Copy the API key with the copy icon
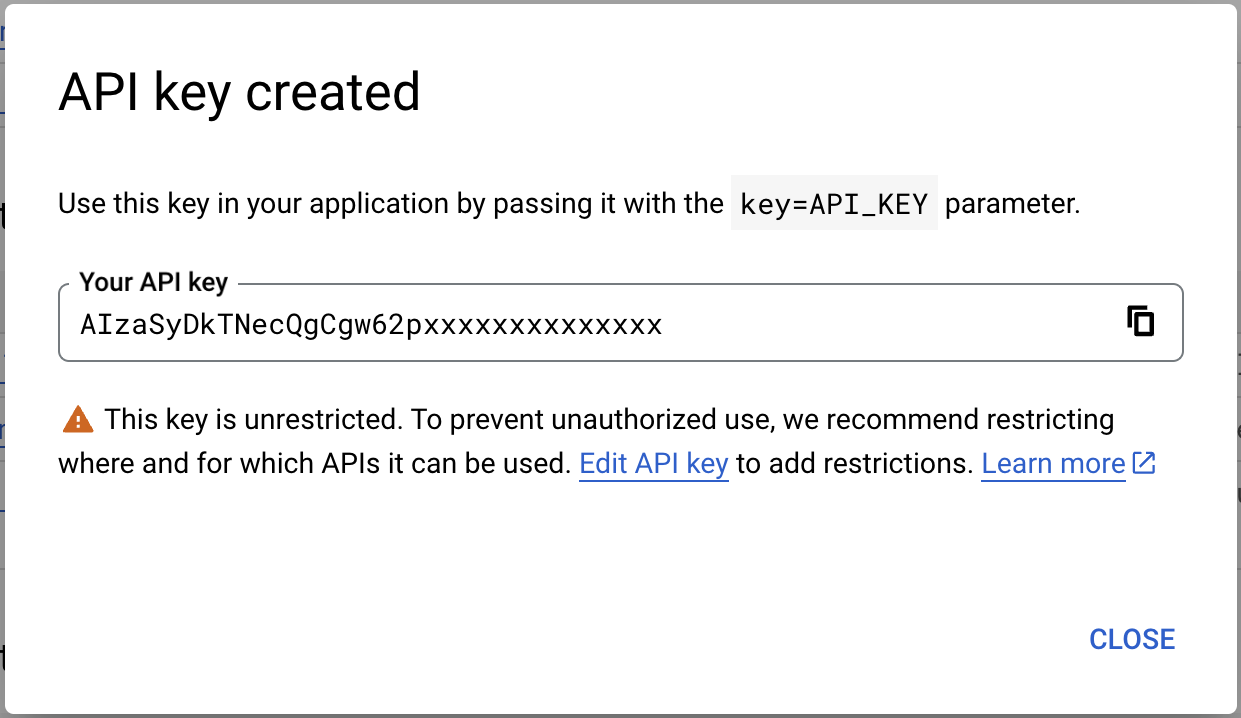 point(1140,322)
